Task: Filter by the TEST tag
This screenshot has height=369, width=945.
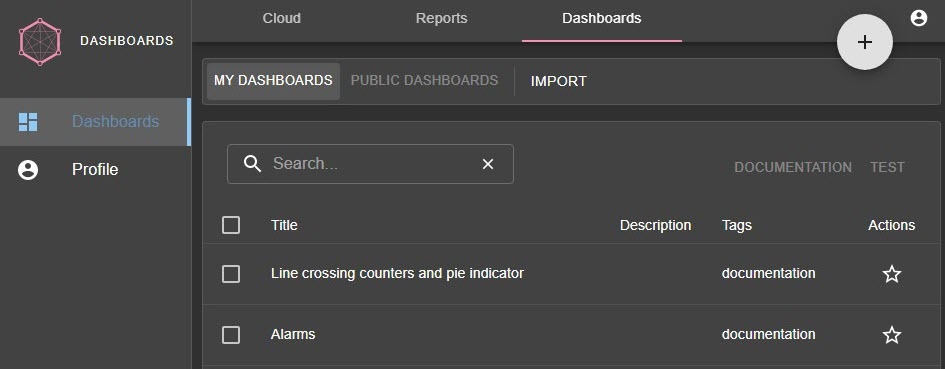Action: click(x=887, y=168)
